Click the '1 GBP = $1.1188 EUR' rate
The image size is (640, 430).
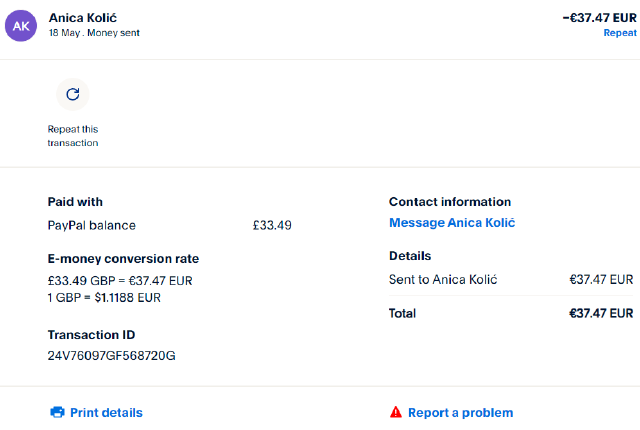[104, 297]
